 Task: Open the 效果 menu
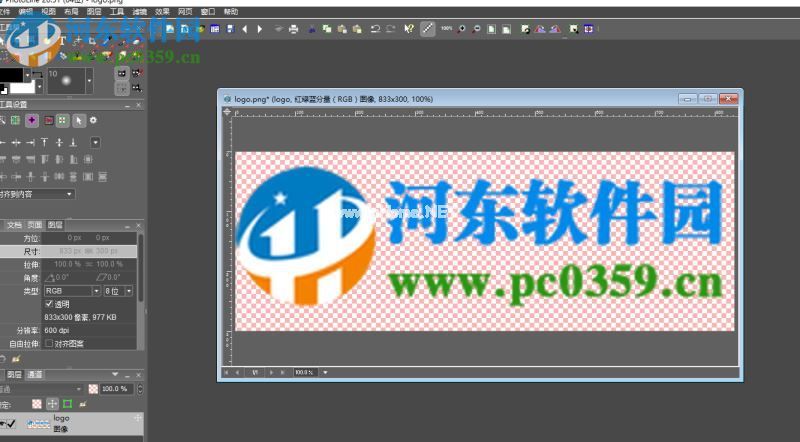[x=162, y=12]
